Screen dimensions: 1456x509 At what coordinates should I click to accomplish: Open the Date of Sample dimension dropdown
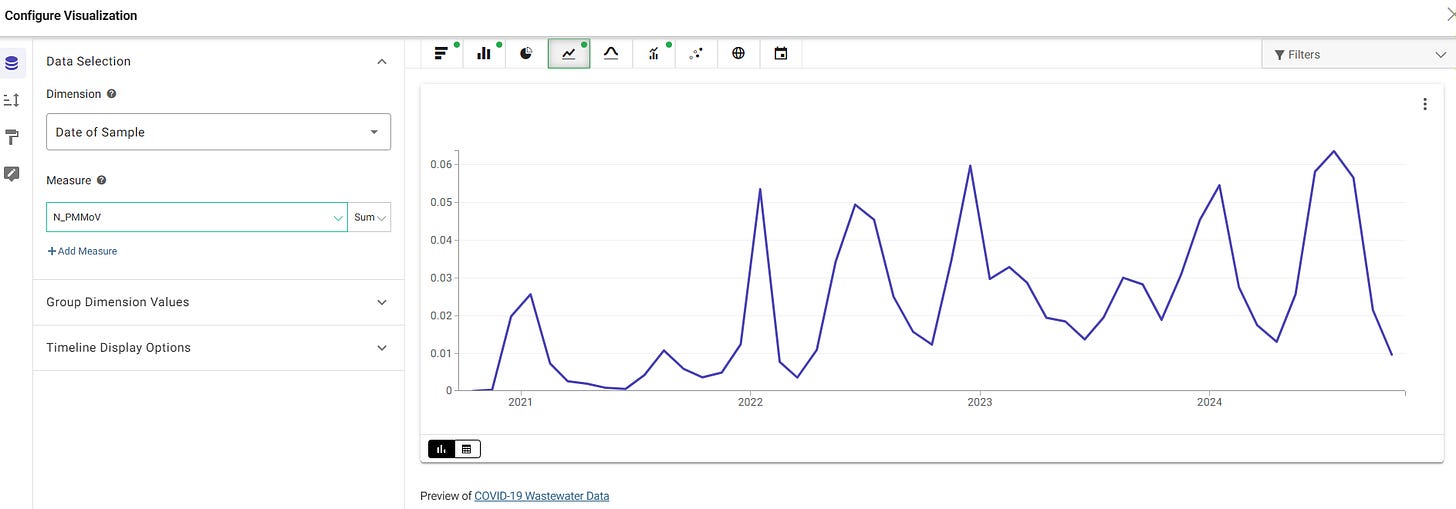click(x=218, y=132)
